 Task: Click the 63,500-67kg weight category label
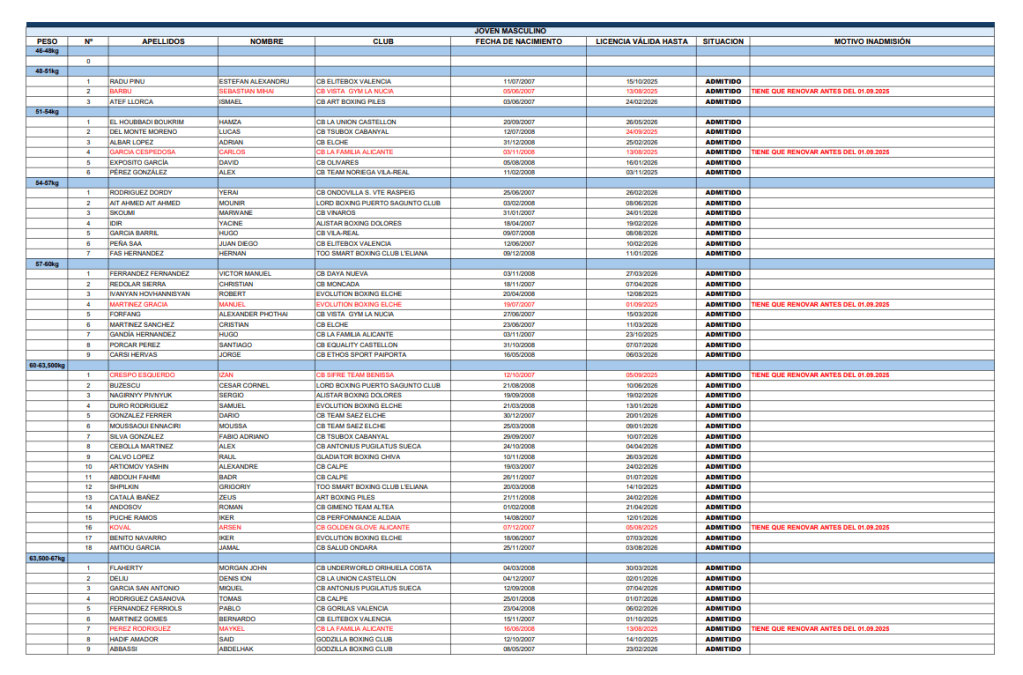[50, 558]
